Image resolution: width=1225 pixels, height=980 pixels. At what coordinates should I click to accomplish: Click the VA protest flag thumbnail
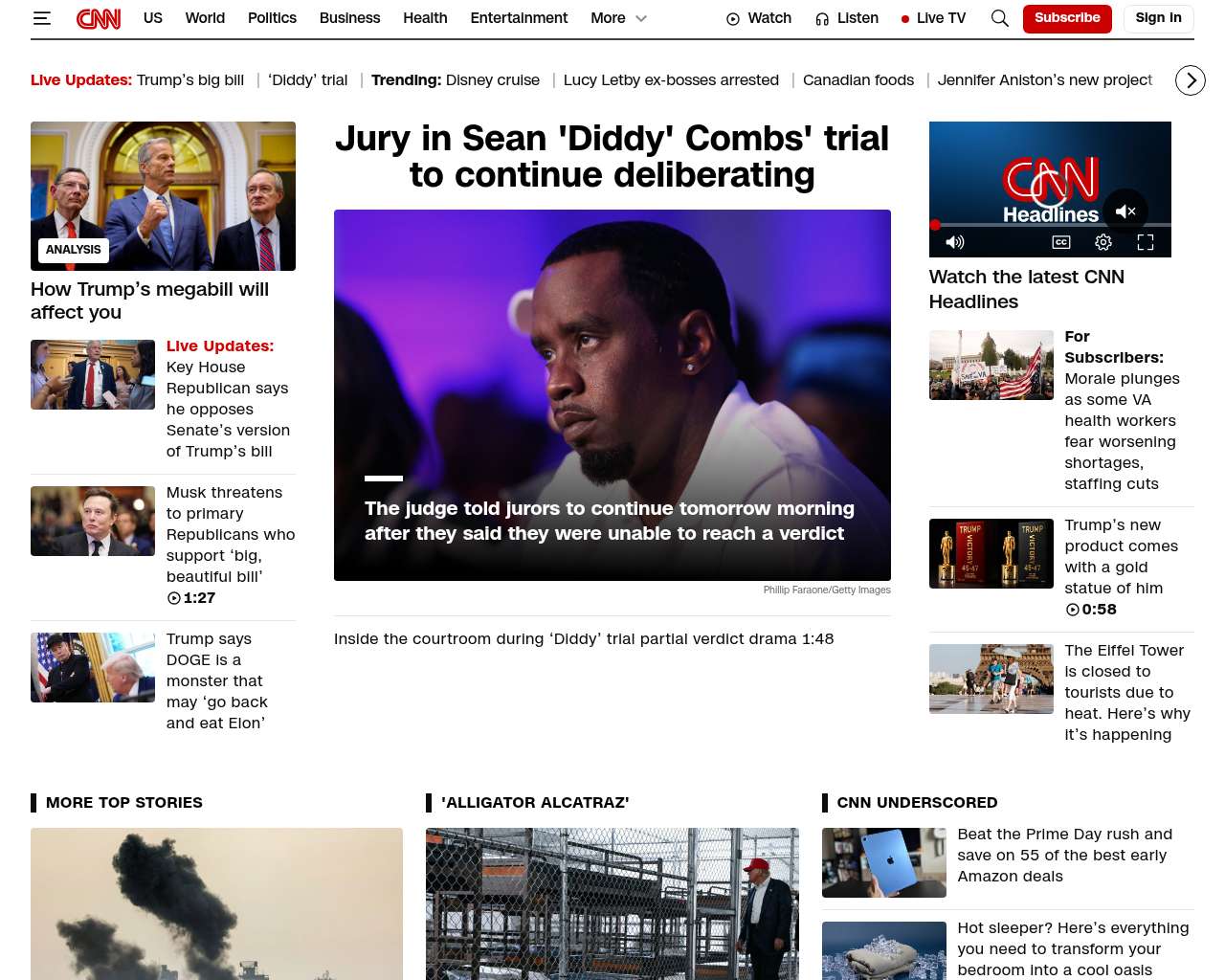point(991,365)
